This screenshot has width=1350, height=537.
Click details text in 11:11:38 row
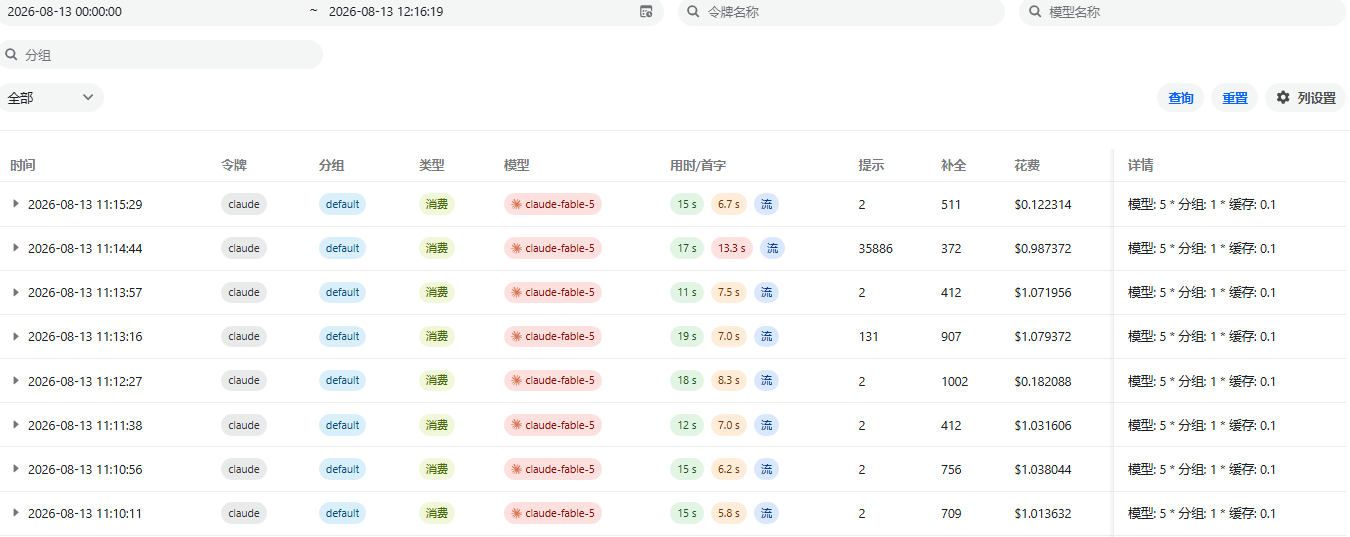pos(1202,425)
